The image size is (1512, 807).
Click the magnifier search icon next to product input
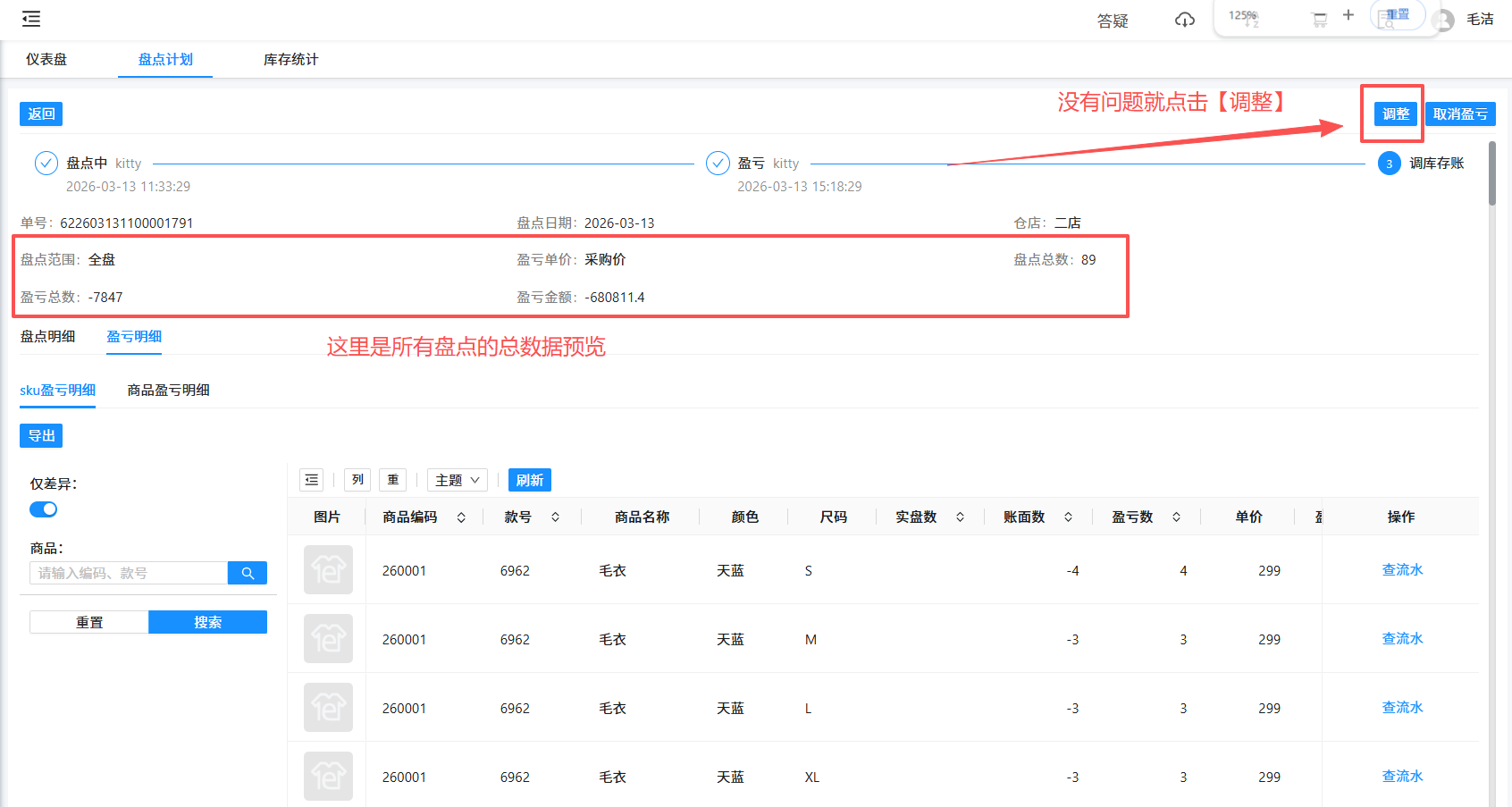pos(248,573)
